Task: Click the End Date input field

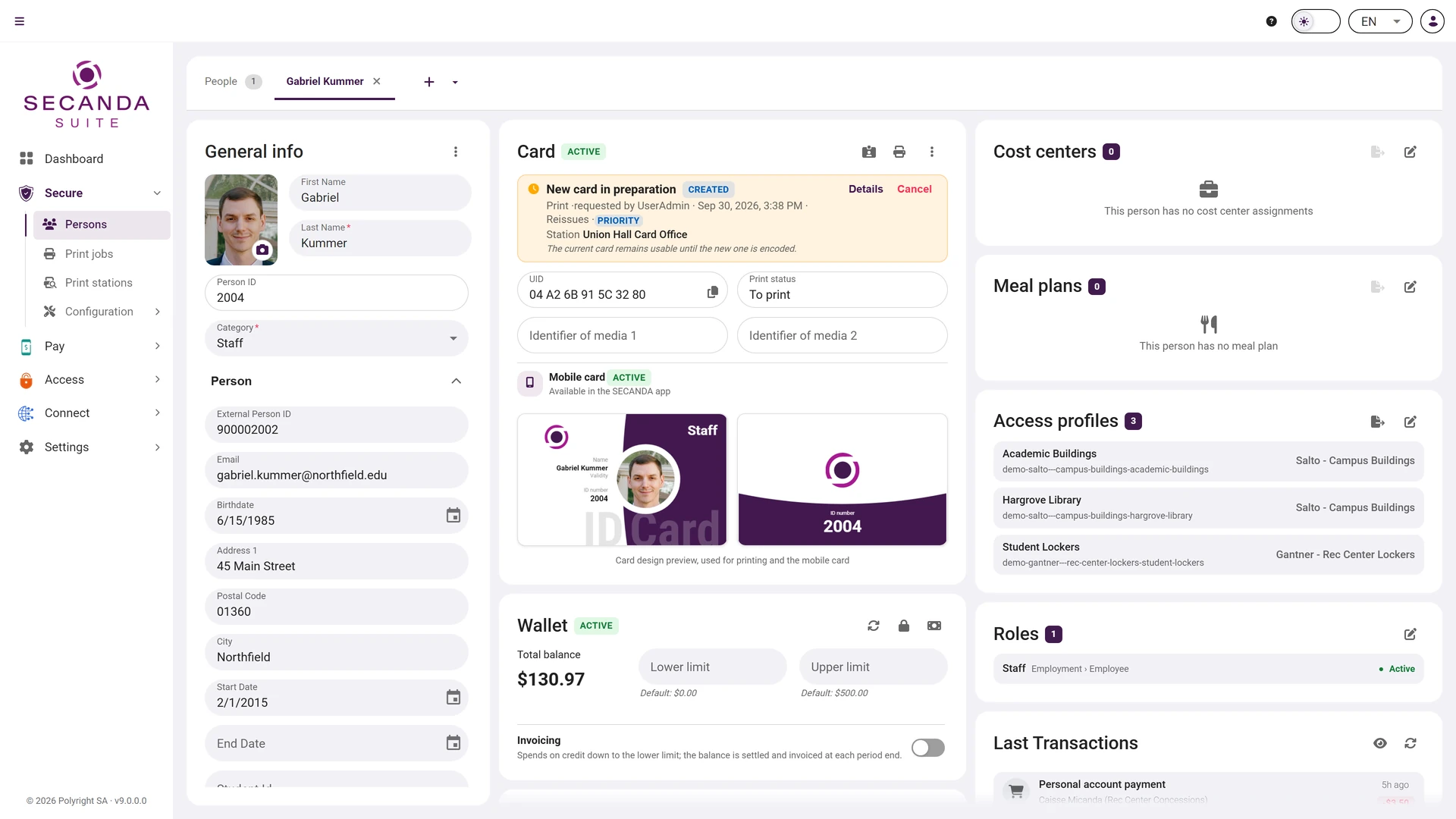Action: tap(337, 743)
